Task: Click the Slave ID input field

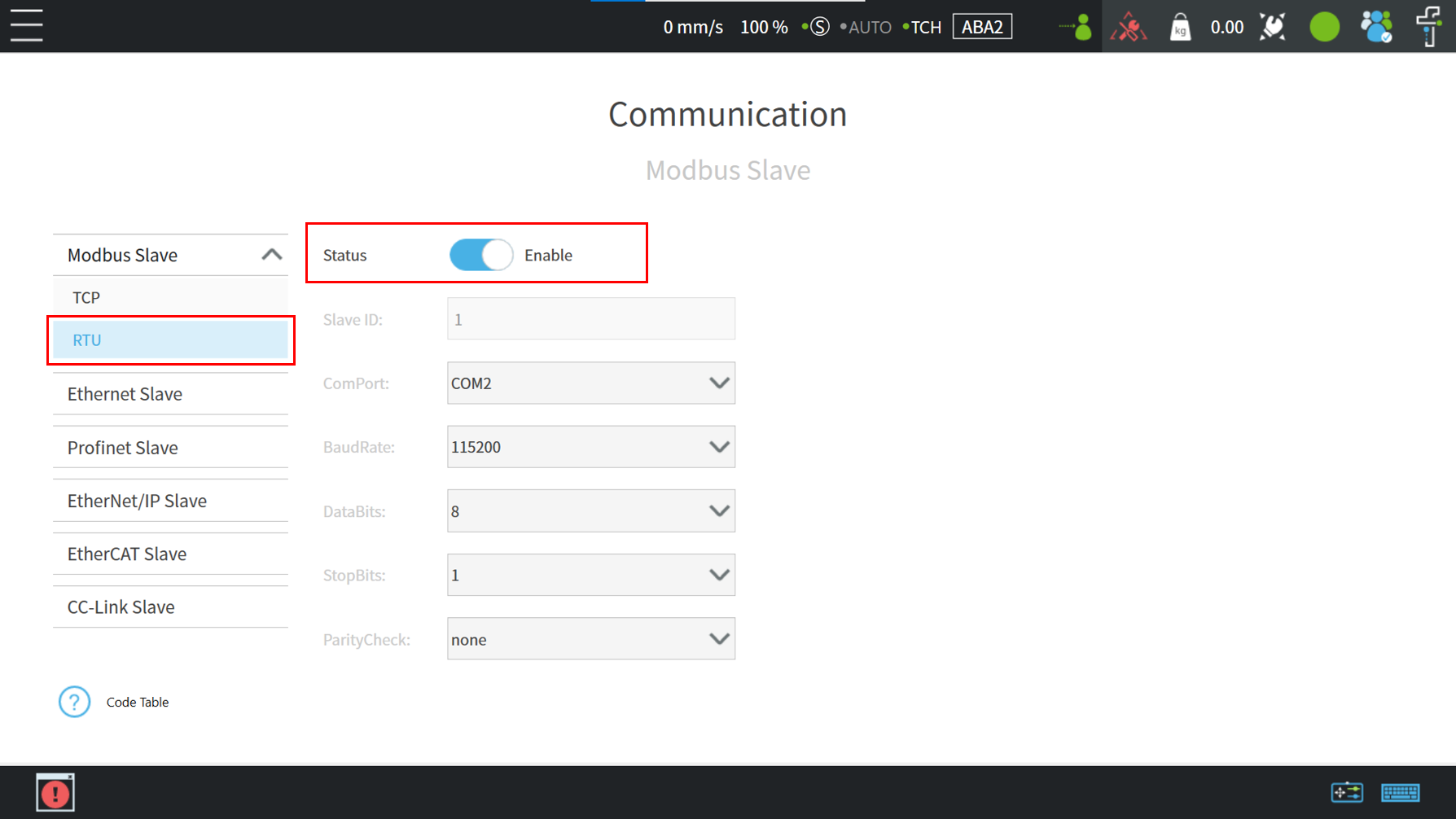Action: (590, 319)
